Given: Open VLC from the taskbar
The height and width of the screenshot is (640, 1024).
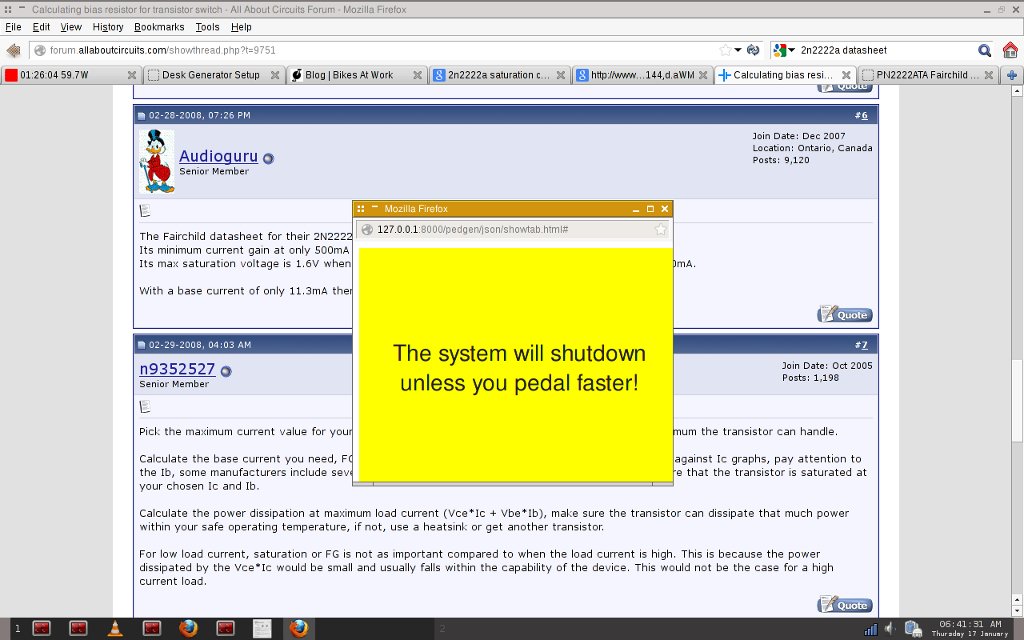Looking at the screenshot, I should pos(115,628).
